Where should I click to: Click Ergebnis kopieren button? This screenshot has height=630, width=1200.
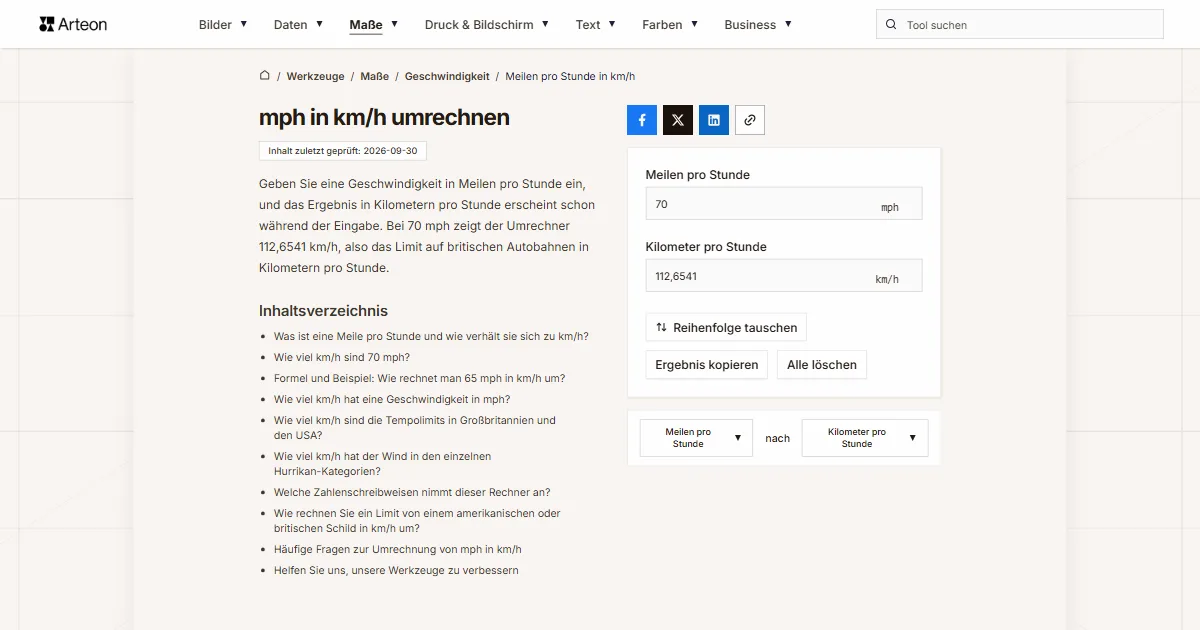pos(707,365)
